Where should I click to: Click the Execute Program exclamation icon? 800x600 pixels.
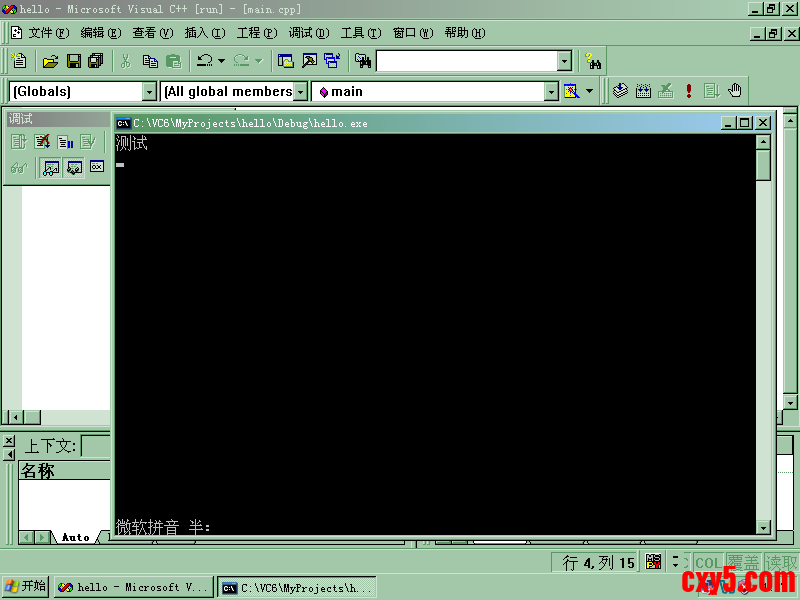(689, 91)
